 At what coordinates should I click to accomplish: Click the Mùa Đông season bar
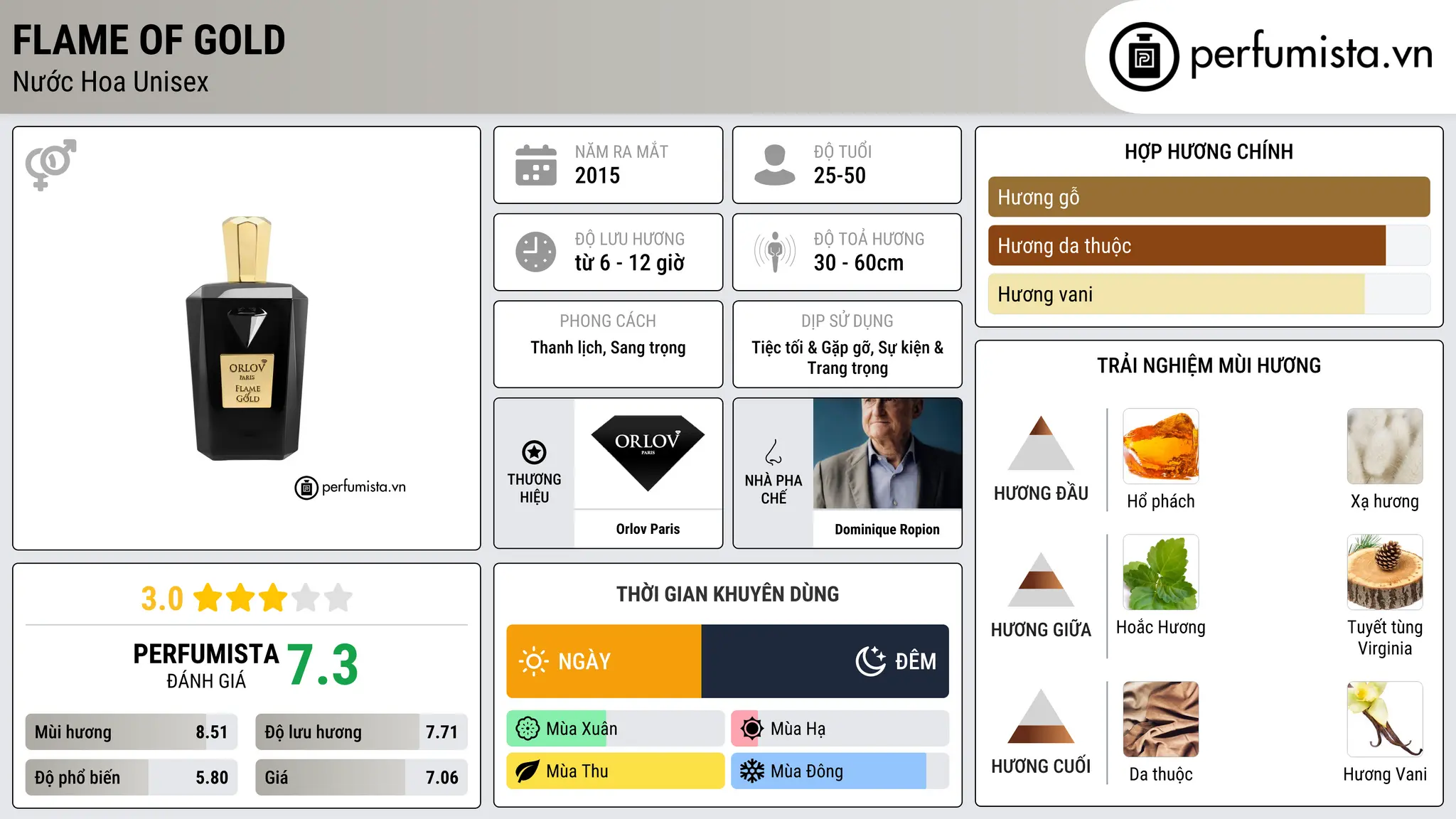[840, 771]
